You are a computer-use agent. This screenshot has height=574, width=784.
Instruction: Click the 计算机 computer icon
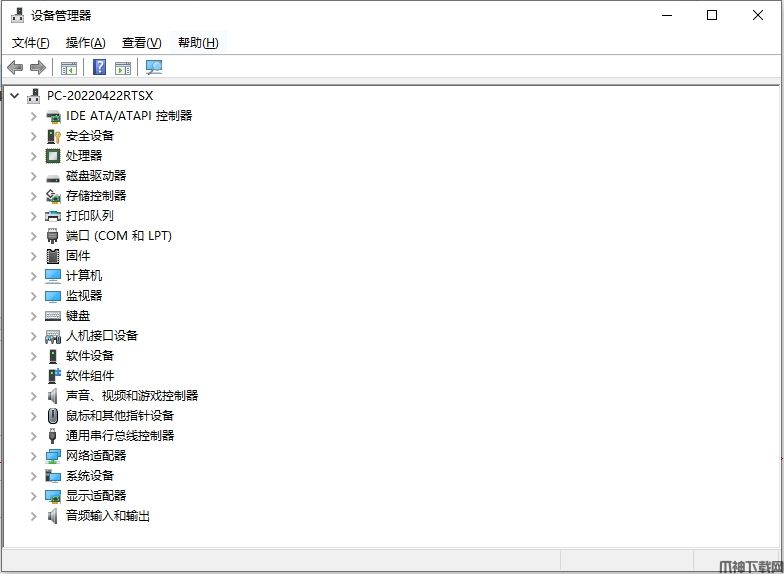53,276
